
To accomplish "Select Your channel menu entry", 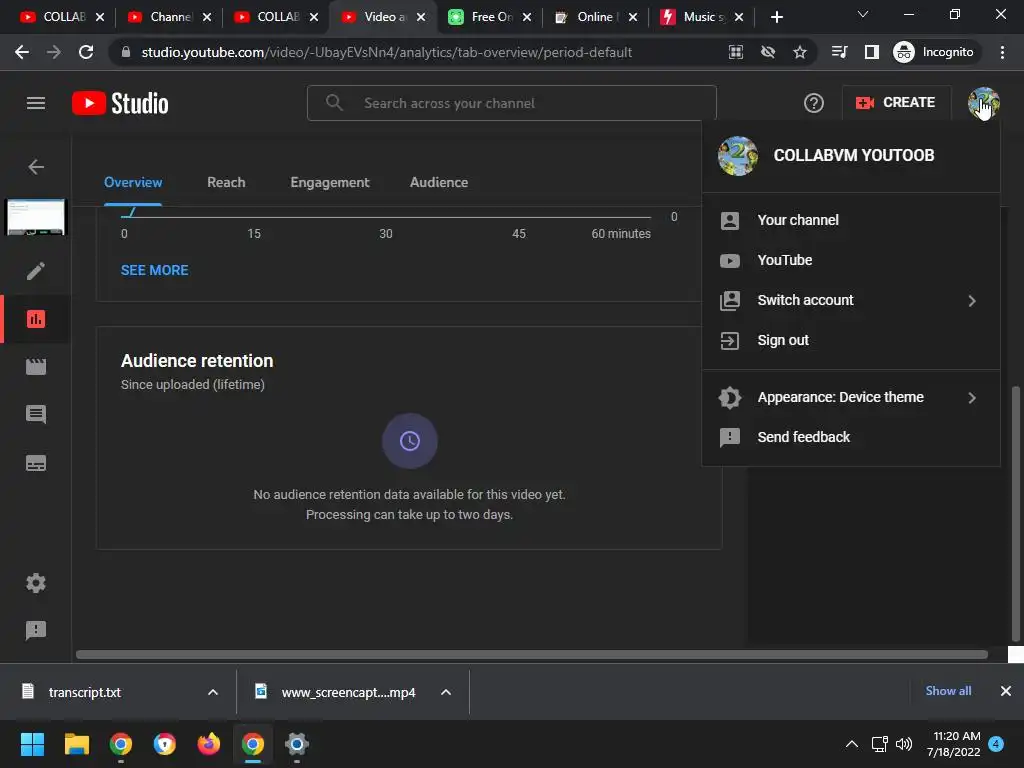I will point(851,220).
